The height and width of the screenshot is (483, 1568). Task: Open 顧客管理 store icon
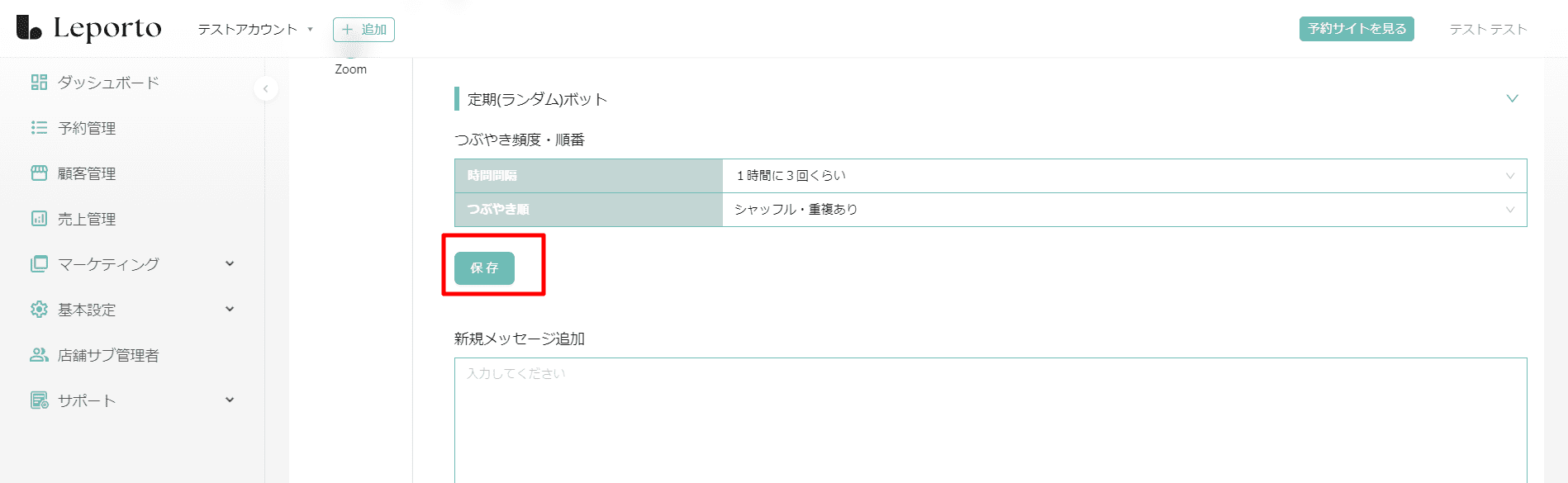point(39,173)
